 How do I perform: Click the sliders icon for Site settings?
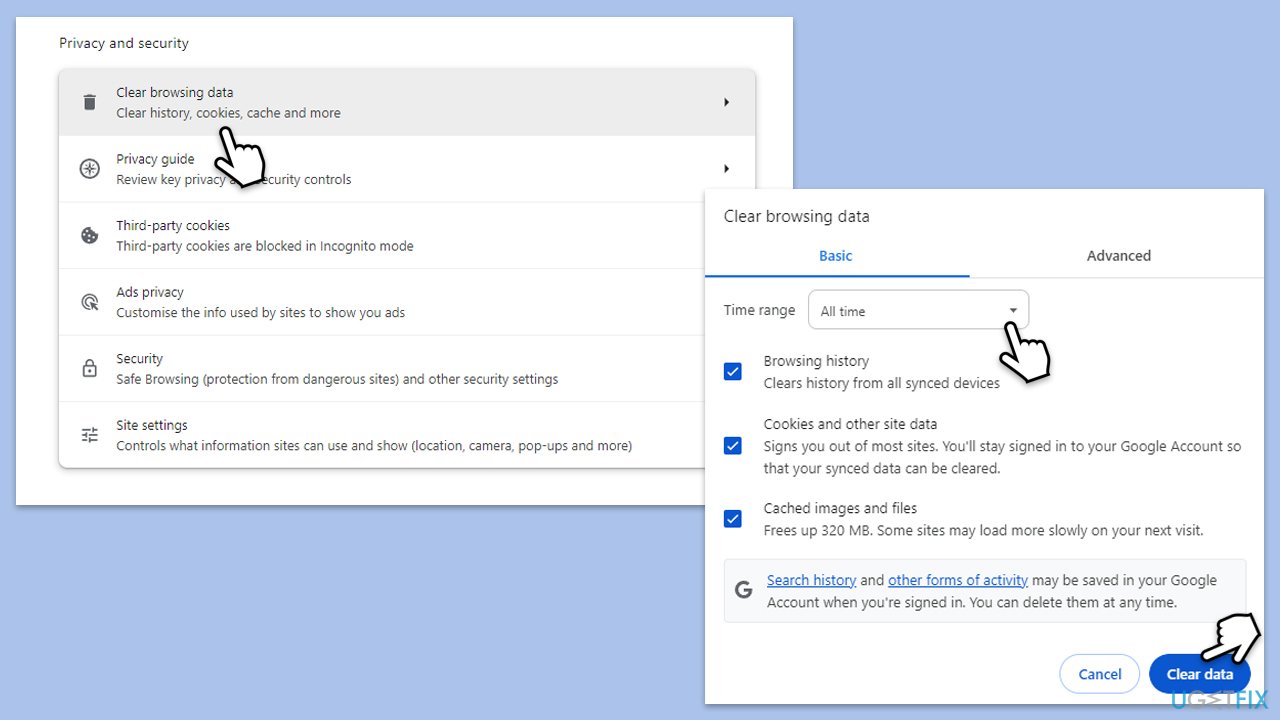(x=90, y=435)
